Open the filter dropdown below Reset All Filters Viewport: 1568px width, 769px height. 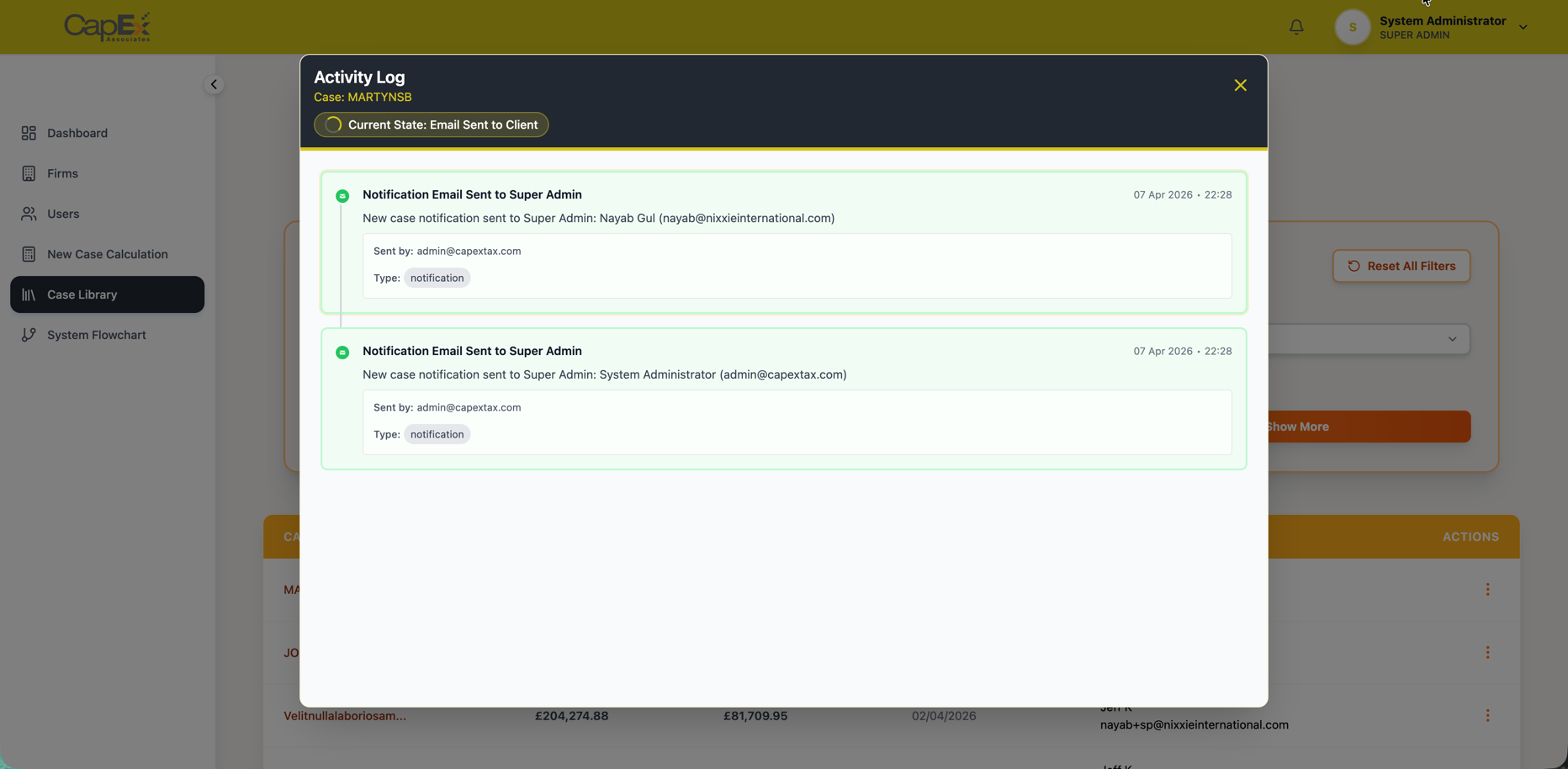(x=1370, y=339)
